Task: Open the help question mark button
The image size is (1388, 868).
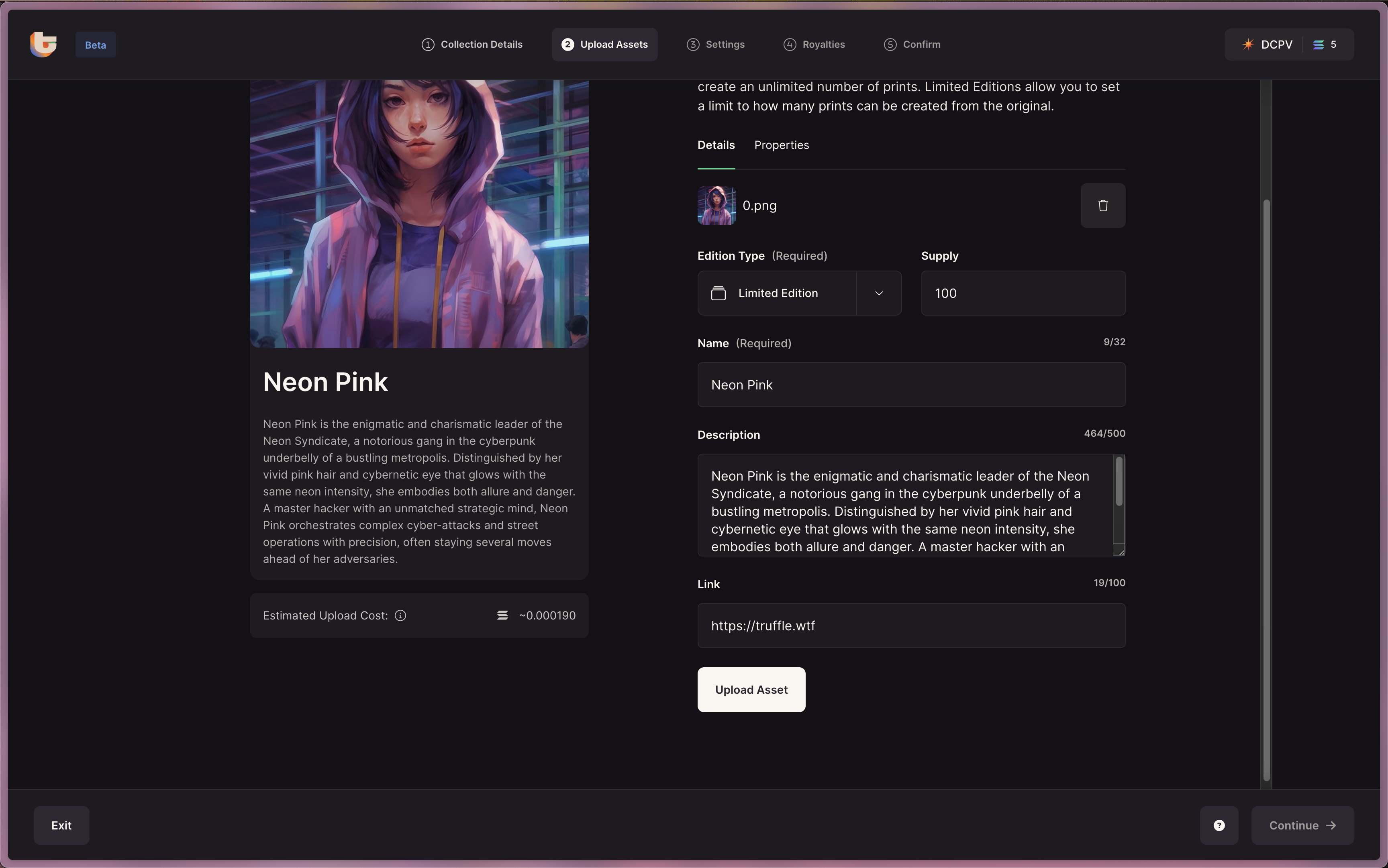Action: point(1219,825)
